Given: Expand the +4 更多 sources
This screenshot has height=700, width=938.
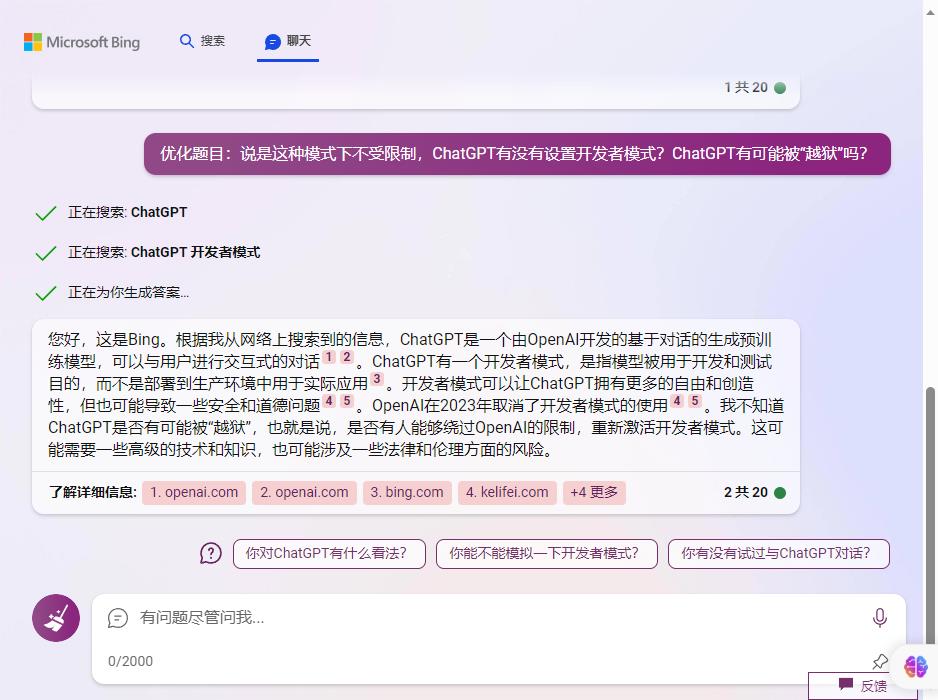Looking at the screenshot, I should (x=594, y=492).
